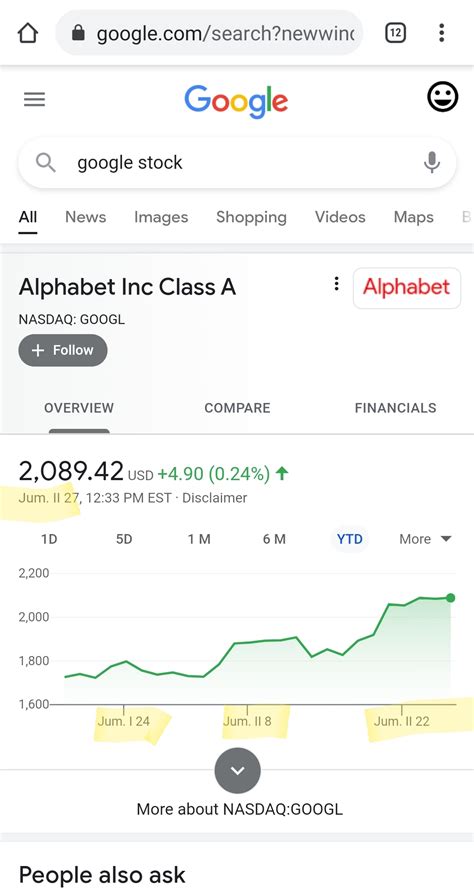Click the Google logo
The width and height of the screenshot is (474, 891).
[x=236, y=101]
